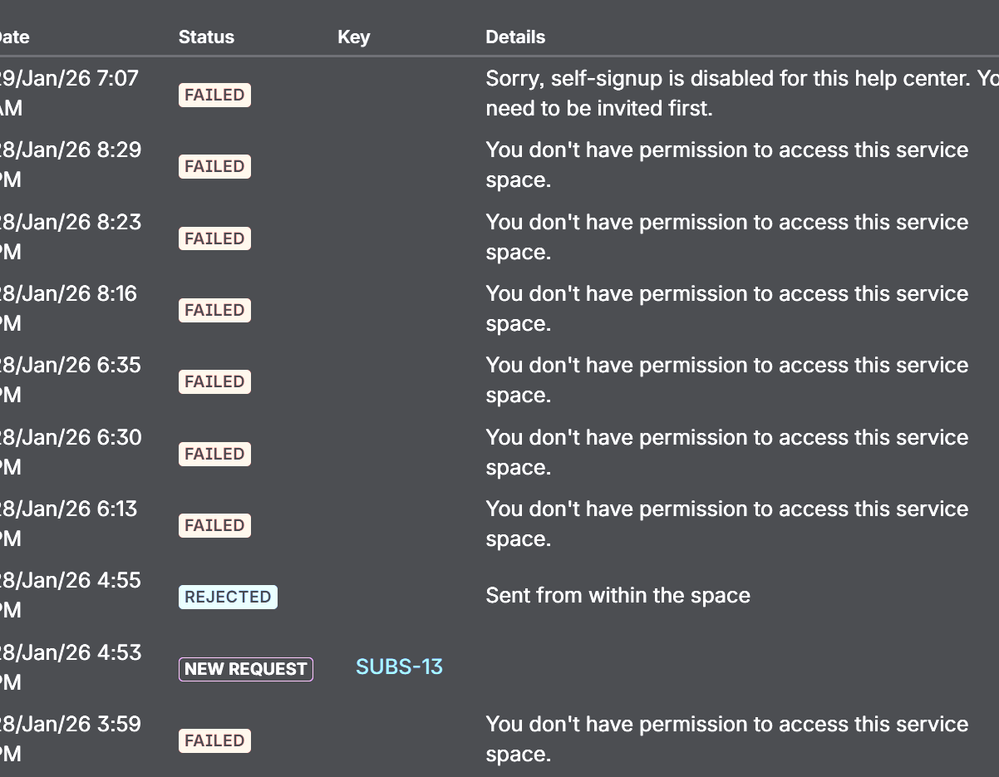The image size is (999, 777).
Task: Click the 28/Jan/26 4:55 date cell
Action: 70,595
